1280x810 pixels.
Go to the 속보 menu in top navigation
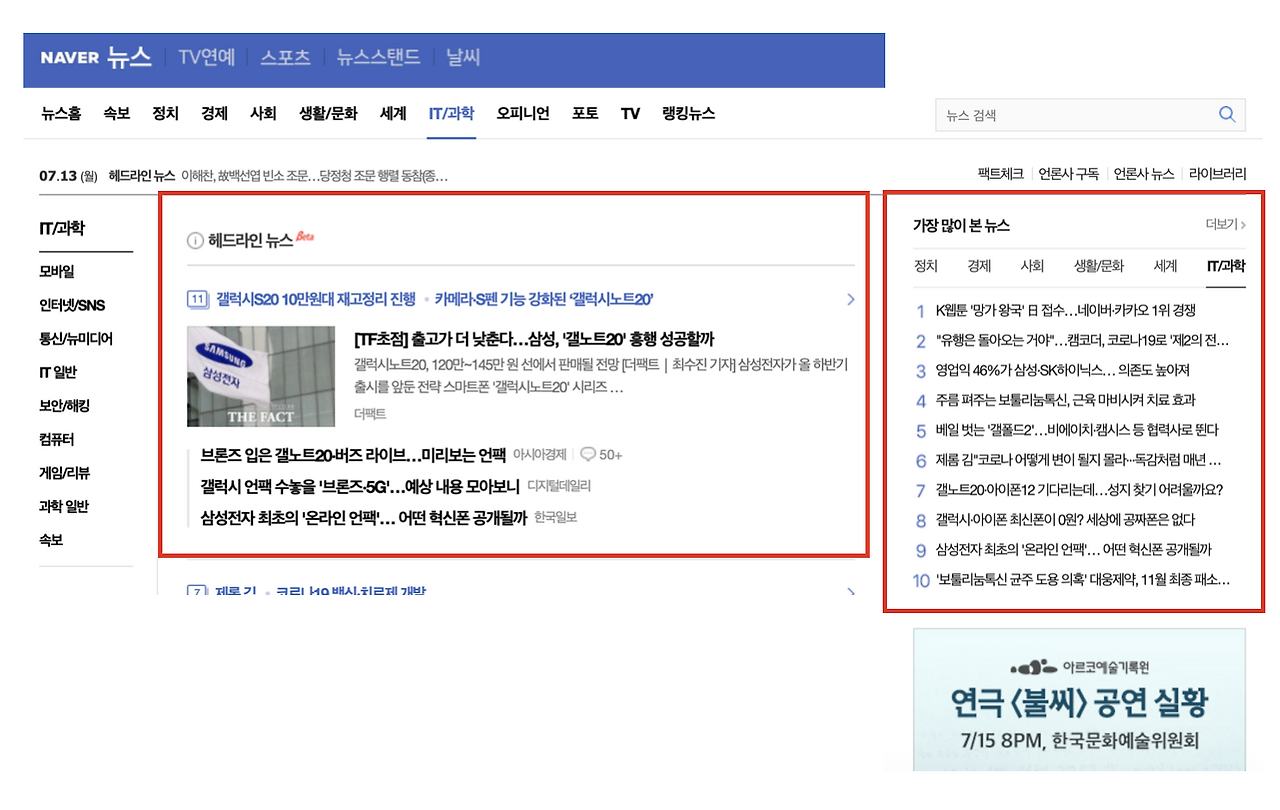pos(116,113)
